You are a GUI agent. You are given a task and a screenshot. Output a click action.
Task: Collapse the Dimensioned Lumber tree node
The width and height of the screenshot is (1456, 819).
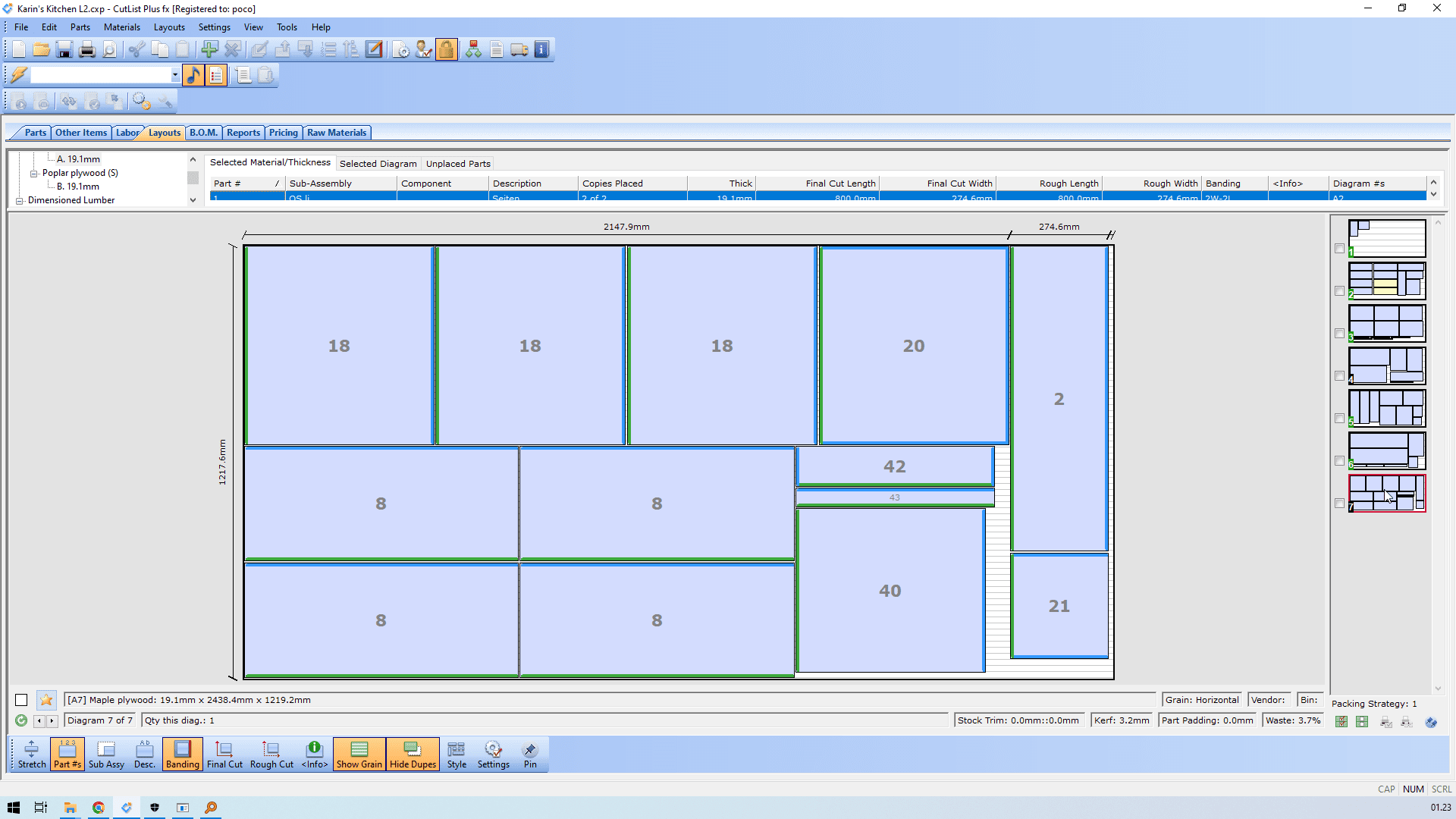[x=20, y=201]
